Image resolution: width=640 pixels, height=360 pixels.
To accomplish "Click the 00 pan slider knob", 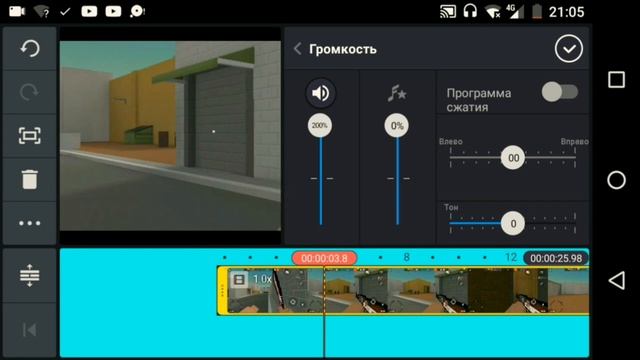I will pyautogui.click(x=513, y=158).
